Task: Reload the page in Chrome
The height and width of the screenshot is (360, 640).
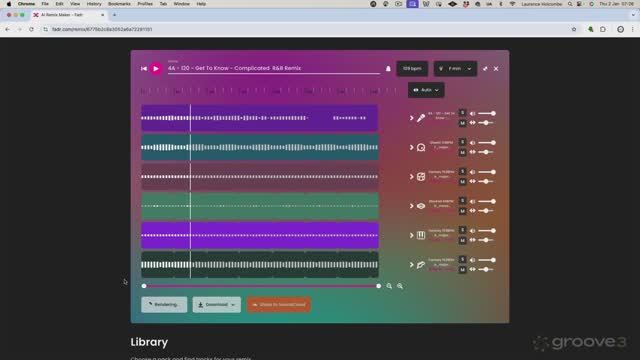Action: (x=31, y=29)
